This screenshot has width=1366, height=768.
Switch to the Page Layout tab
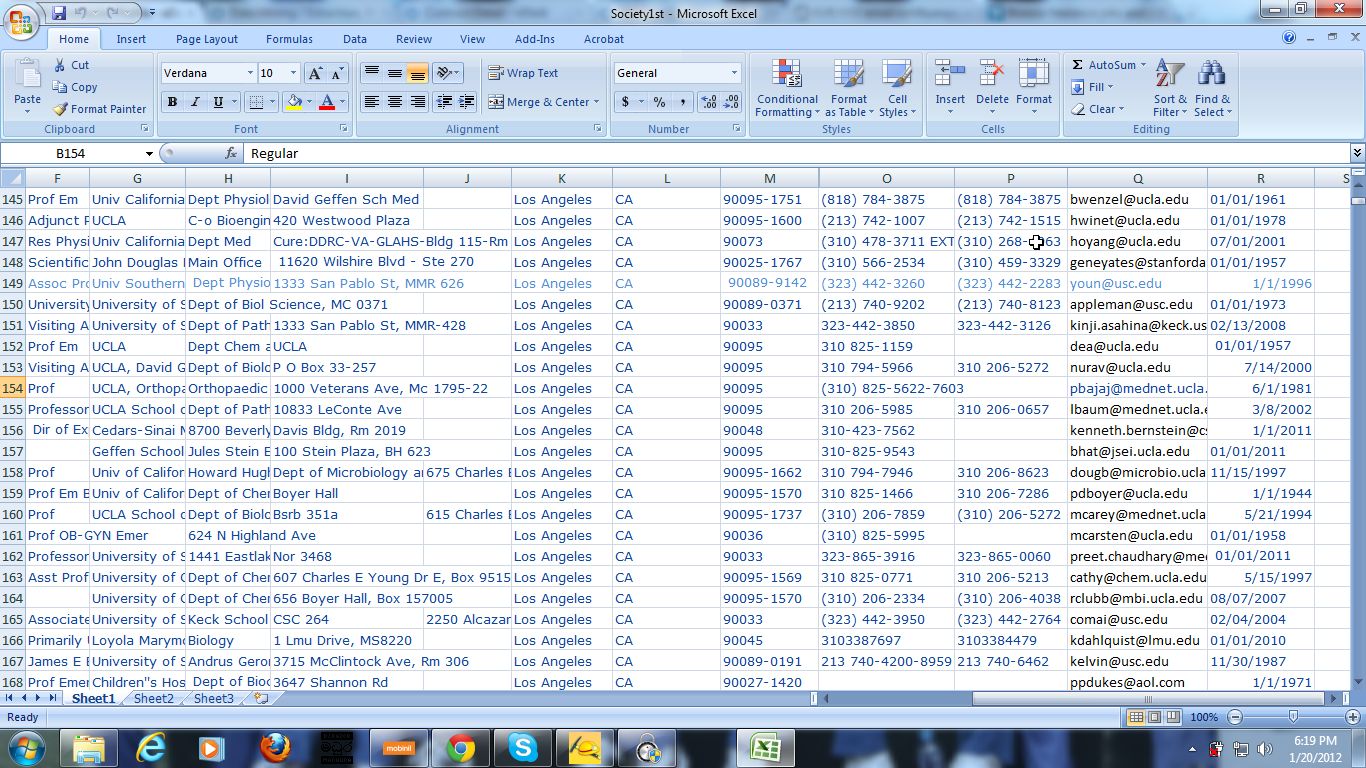[207, 39]
